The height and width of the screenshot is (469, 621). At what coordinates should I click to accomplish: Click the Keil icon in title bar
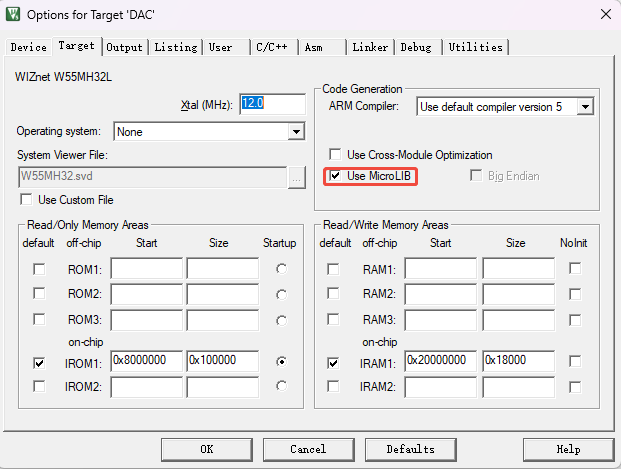pyautogui.click(x=13, y=14)
